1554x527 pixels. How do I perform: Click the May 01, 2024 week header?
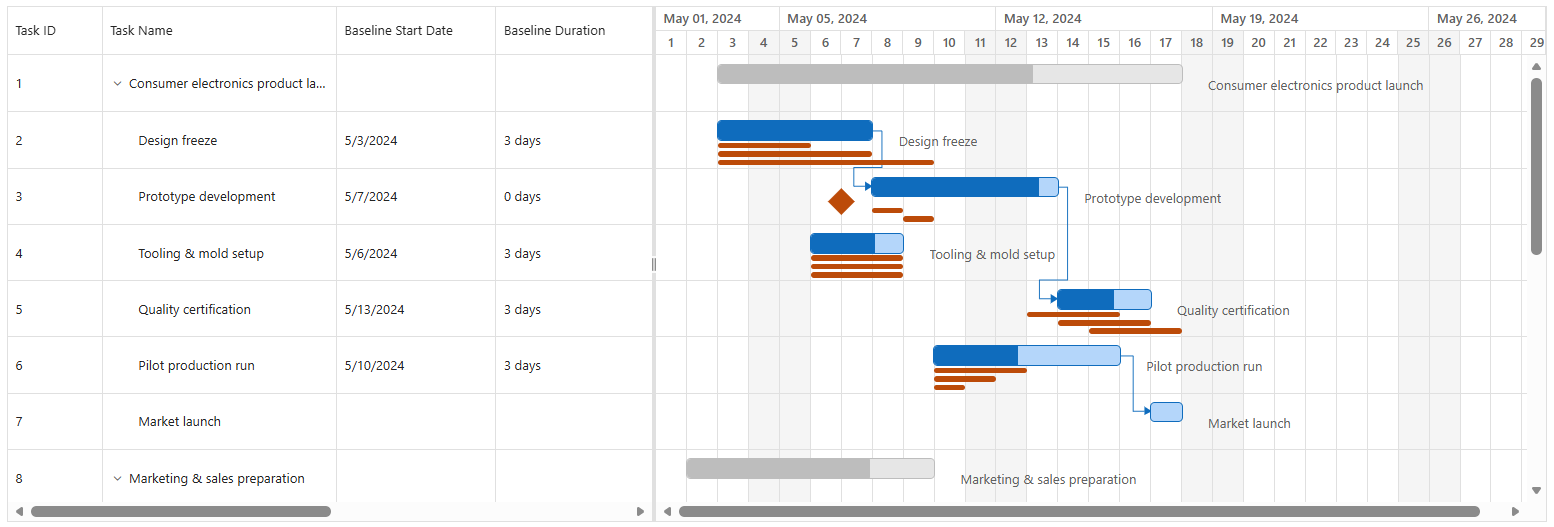(x=717, y=19)
